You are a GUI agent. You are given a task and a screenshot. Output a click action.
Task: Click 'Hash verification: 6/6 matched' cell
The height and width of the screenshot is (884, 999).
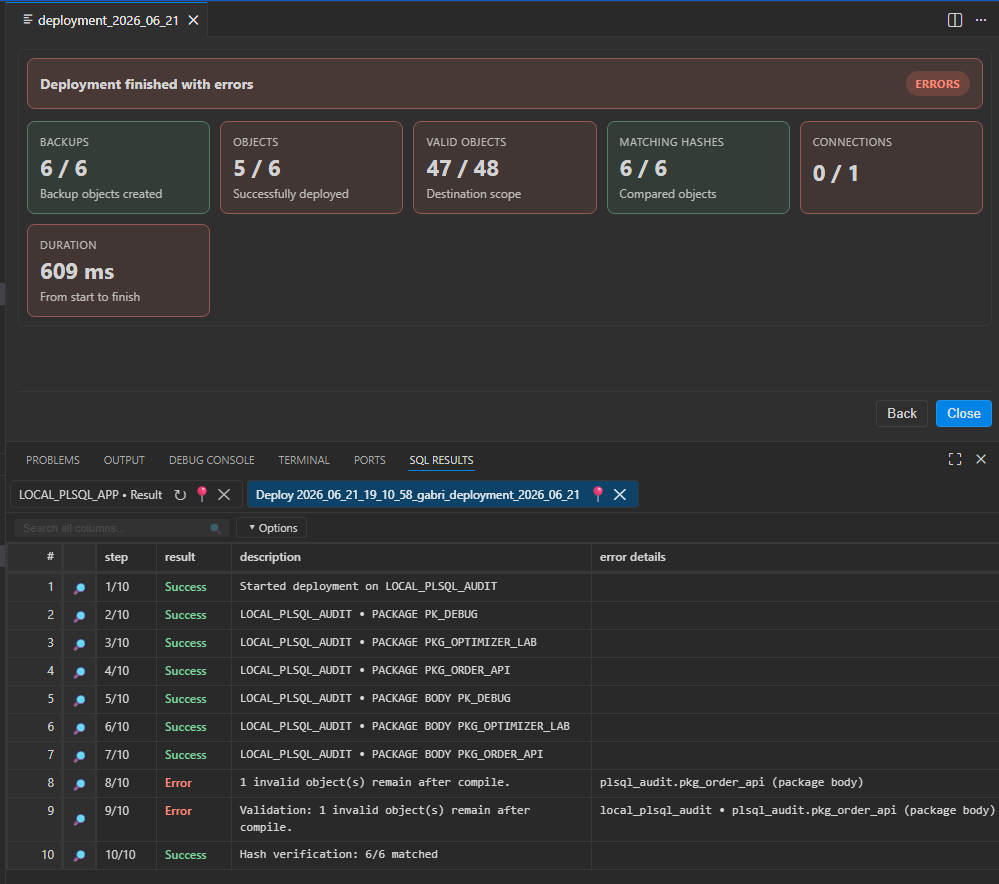point(411,855)
